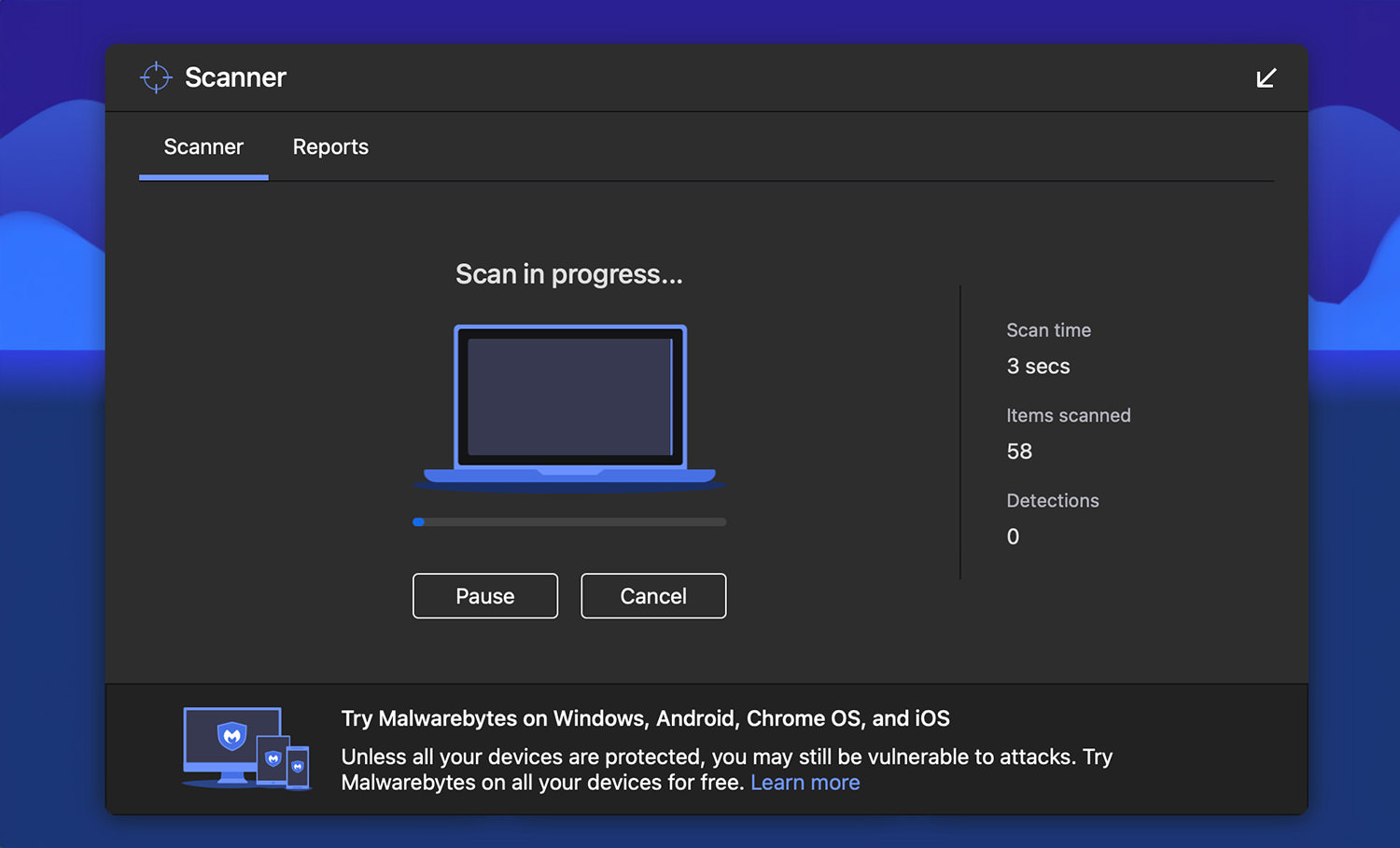Click the "Items scanned" label
Screen dimensions: 1400x848
[1068, 415]
